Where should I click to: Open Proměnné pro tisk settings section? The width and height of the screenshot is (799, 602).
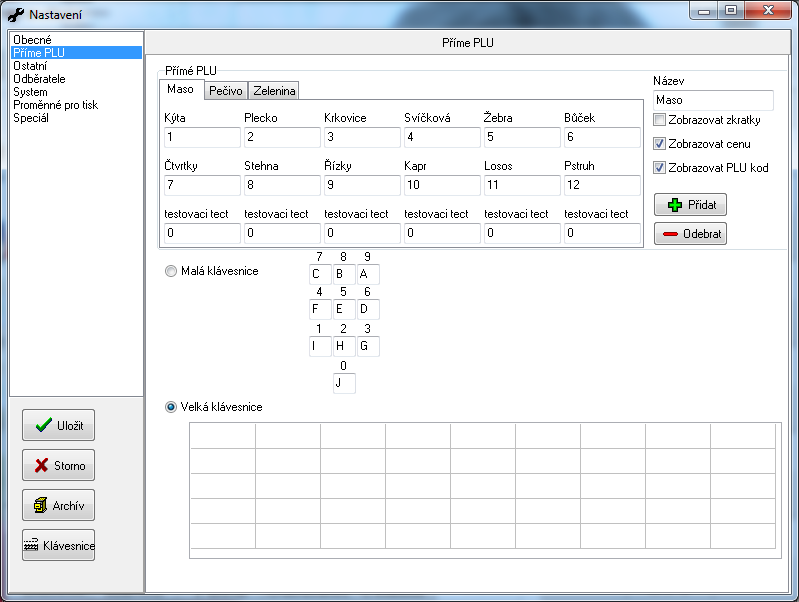click(55, 105)
